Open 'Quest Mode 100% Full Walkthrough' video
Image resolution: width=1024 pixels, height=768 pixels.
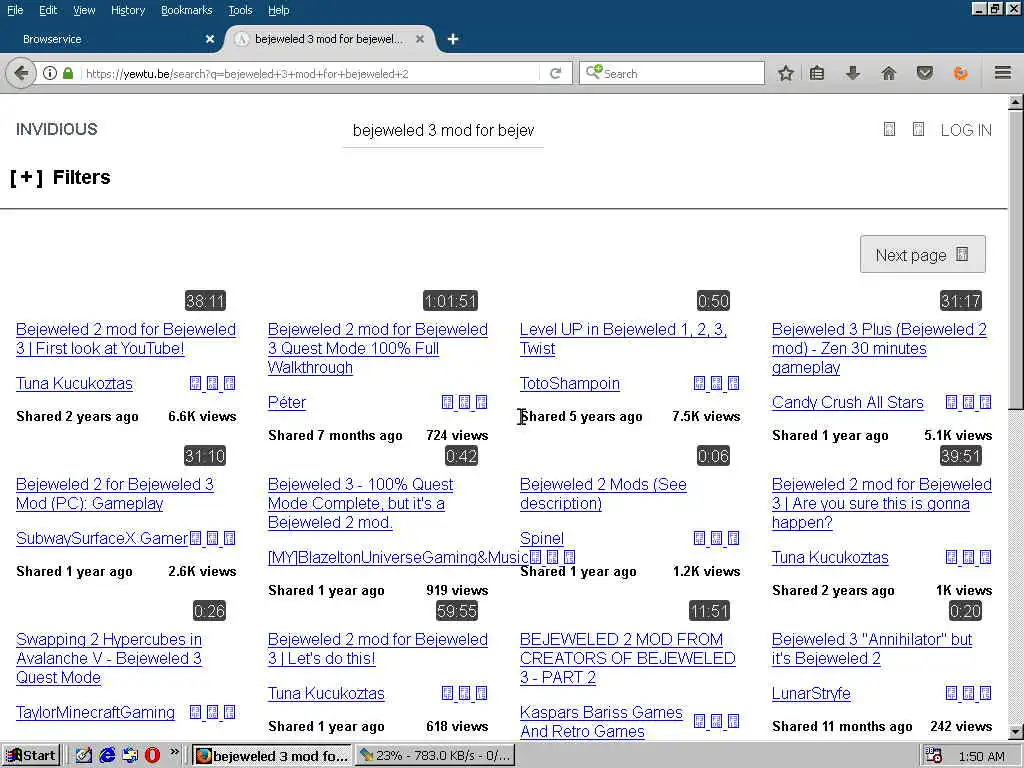click(x=377, y=348)
